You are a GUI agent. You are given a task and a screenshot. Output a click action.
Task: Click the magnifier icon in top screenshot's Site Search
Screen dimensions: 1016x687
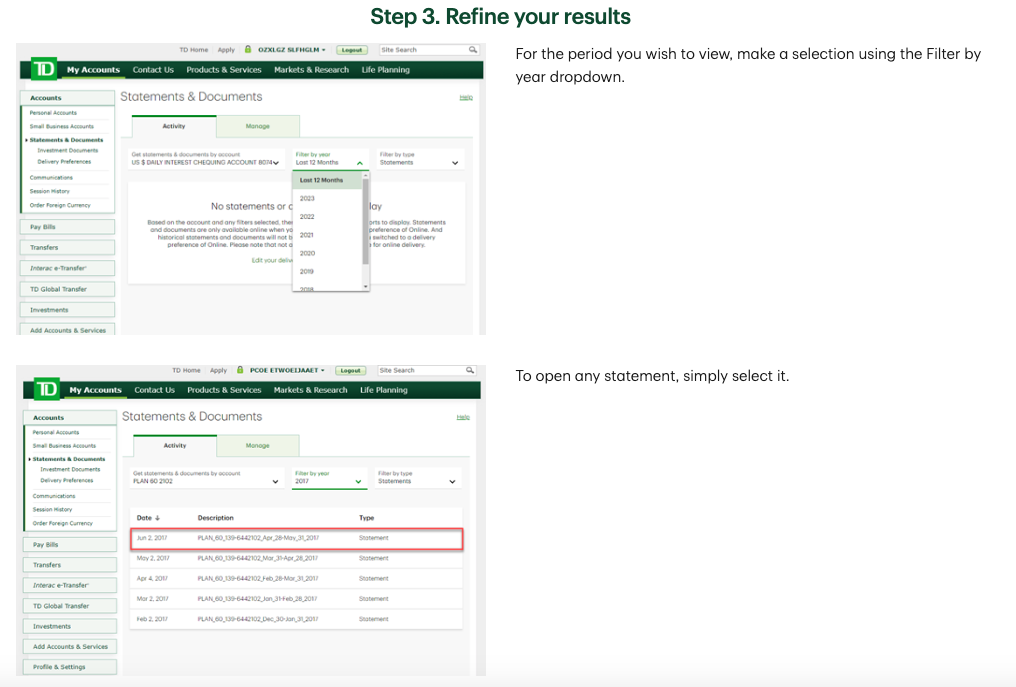[473, 49]
